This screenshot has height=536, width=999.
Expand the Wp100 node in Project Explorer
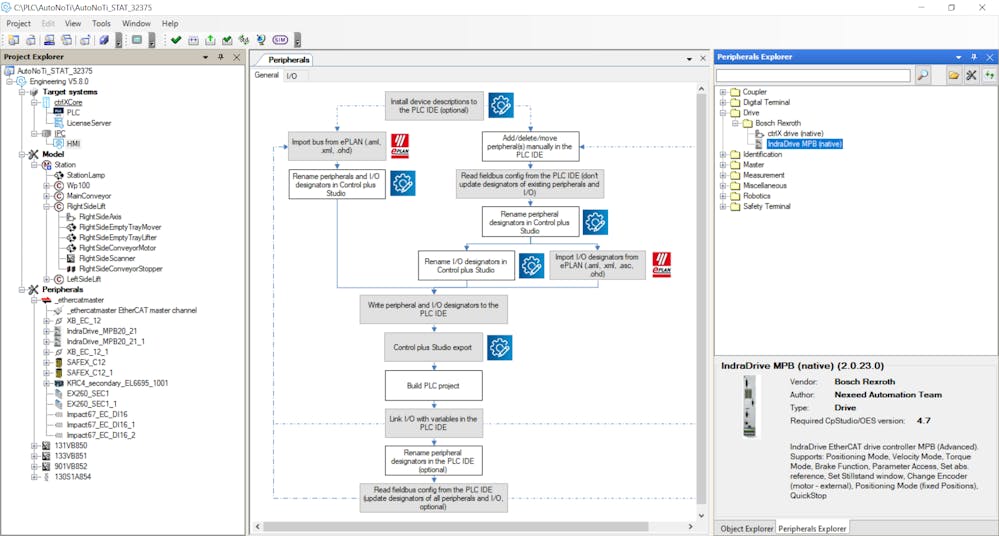pos(47,186)
